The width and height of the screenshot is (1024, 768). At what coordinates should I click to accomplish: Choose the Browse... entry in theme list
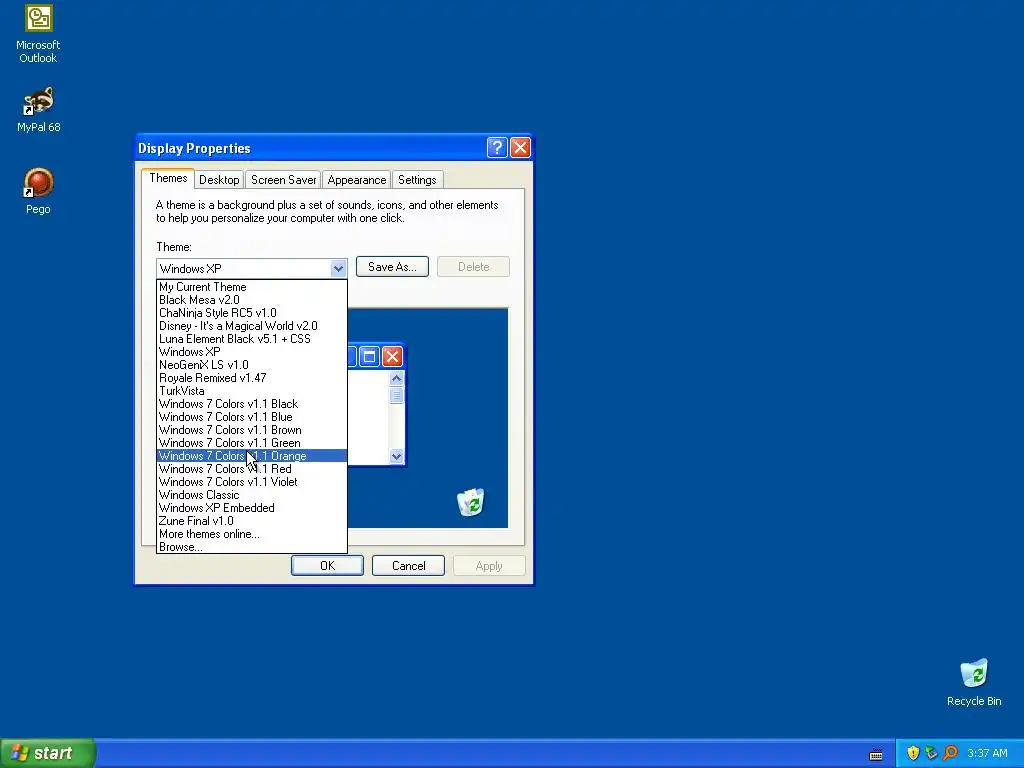coord(252,547)
